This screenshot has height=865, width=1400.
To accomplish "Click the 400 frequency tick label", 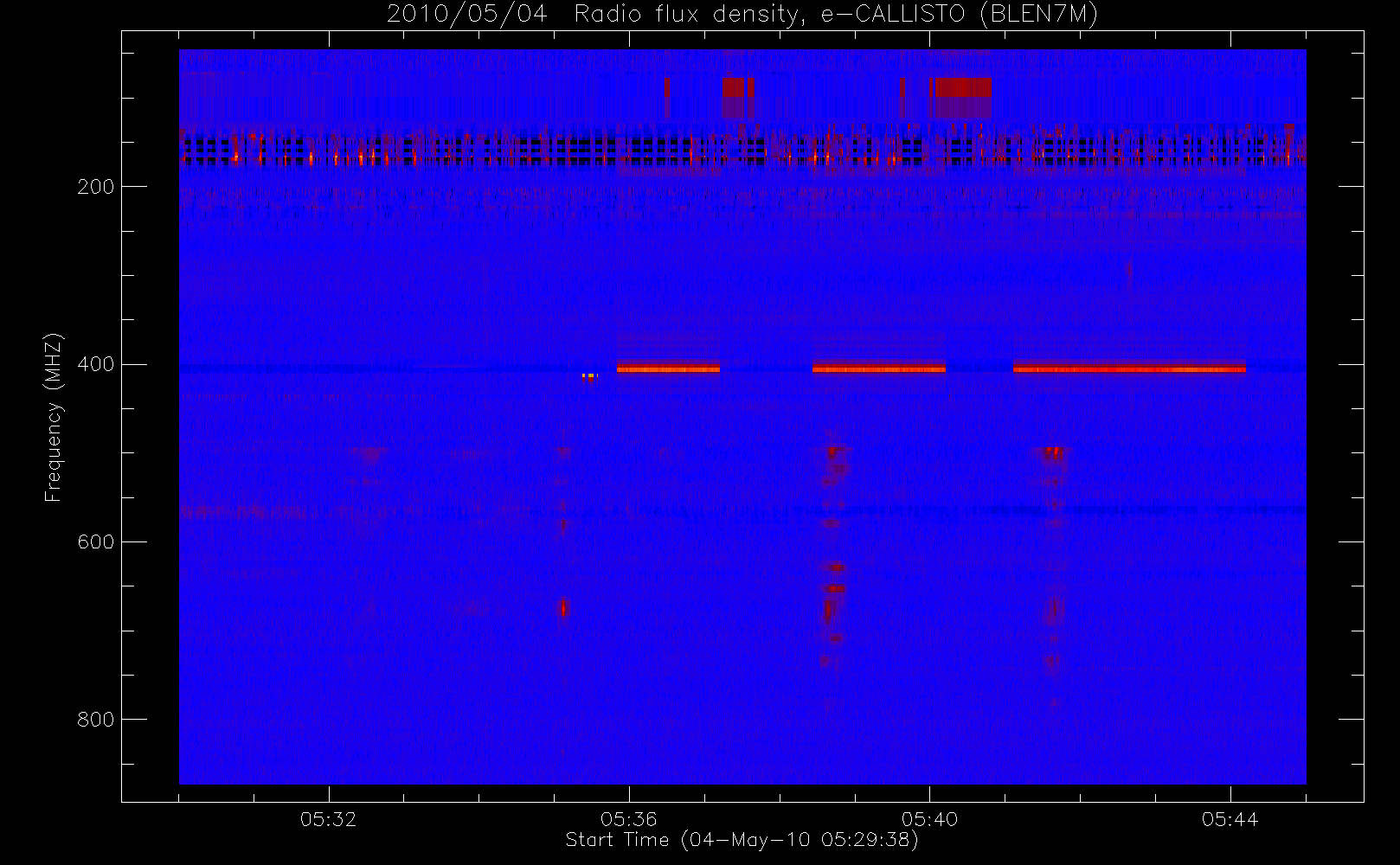I will pyautogui.click(x=95, y=364).
